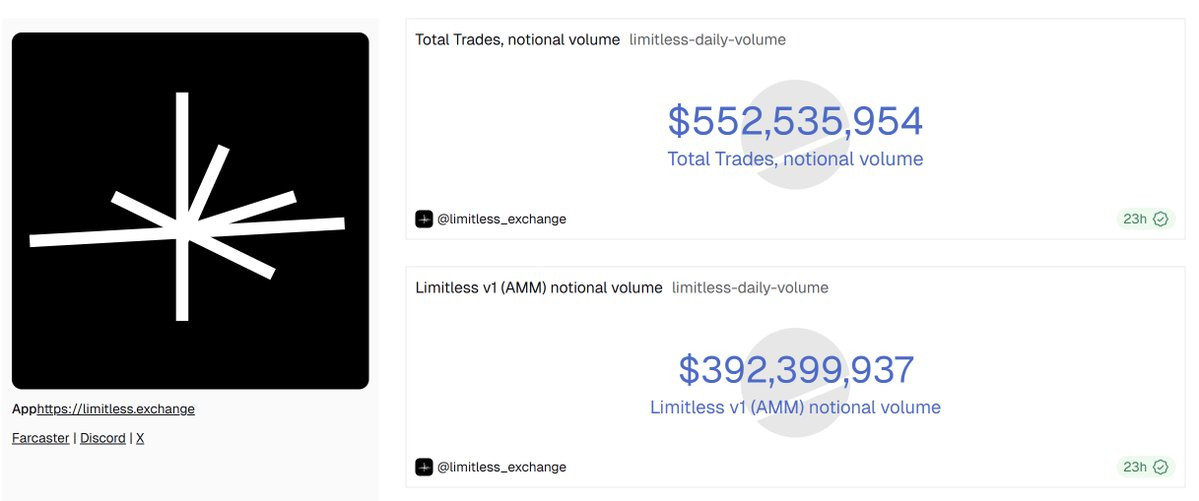Click the Limitless v1 (AMM) panel title
The image size is (1199, 501).
pos(539,288)
